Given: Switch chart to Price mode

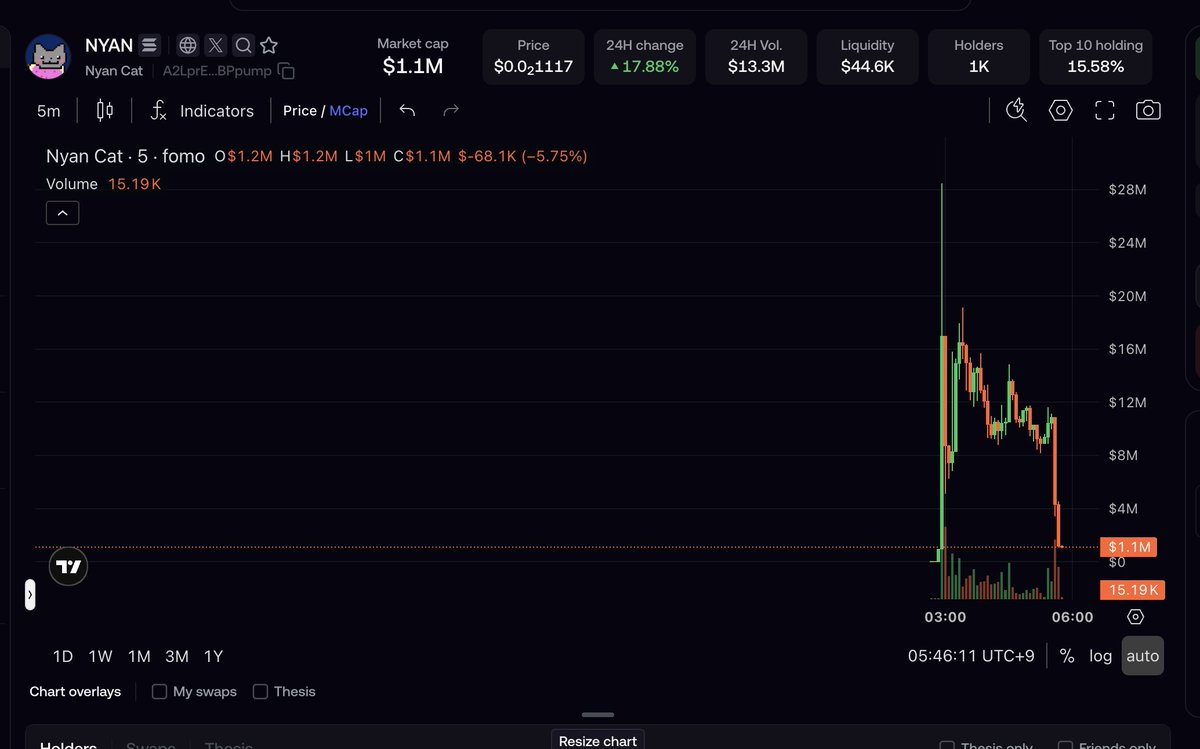Looking at the screenshot, I should click(x=300, y=111).
